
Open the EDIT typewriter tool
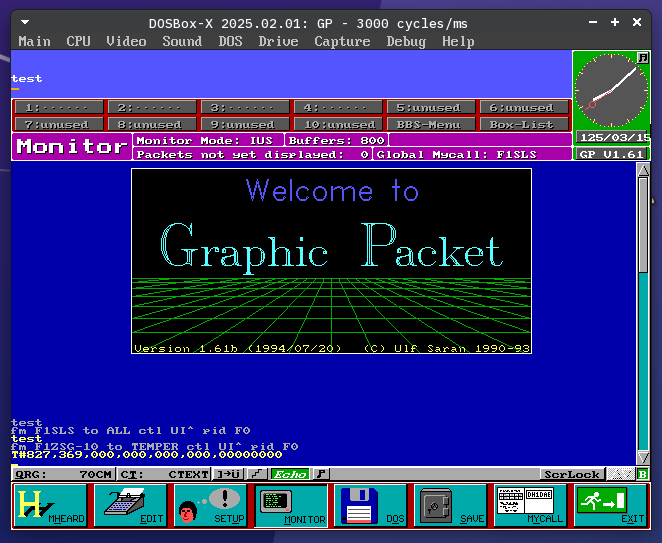click(130, 505)
